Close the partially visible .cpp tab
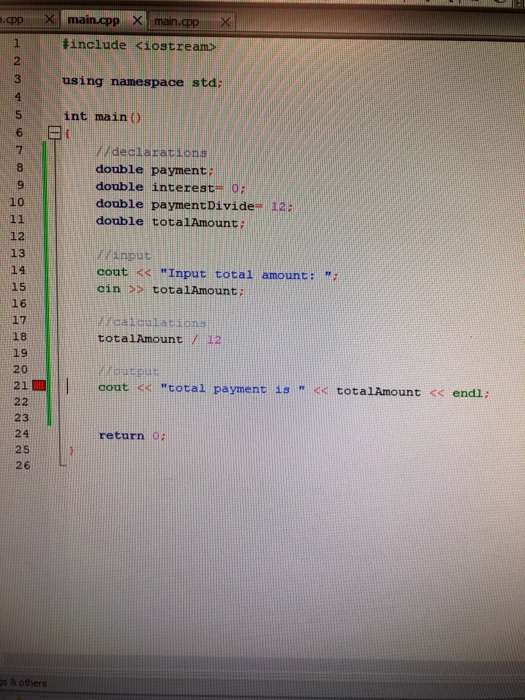Screen dimensions: 525x700 point(50,19)
